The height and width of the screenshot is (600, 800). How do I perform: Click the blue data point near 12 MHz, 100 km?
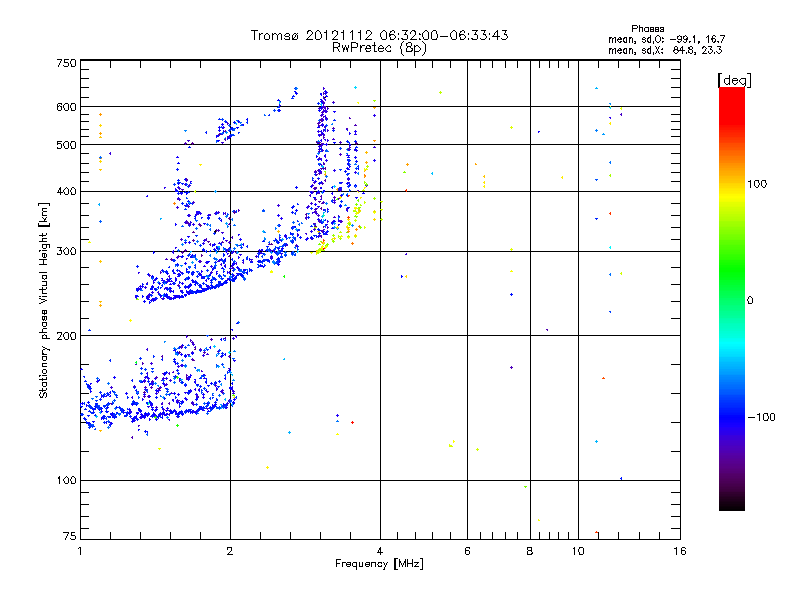(x=621, y=479)
